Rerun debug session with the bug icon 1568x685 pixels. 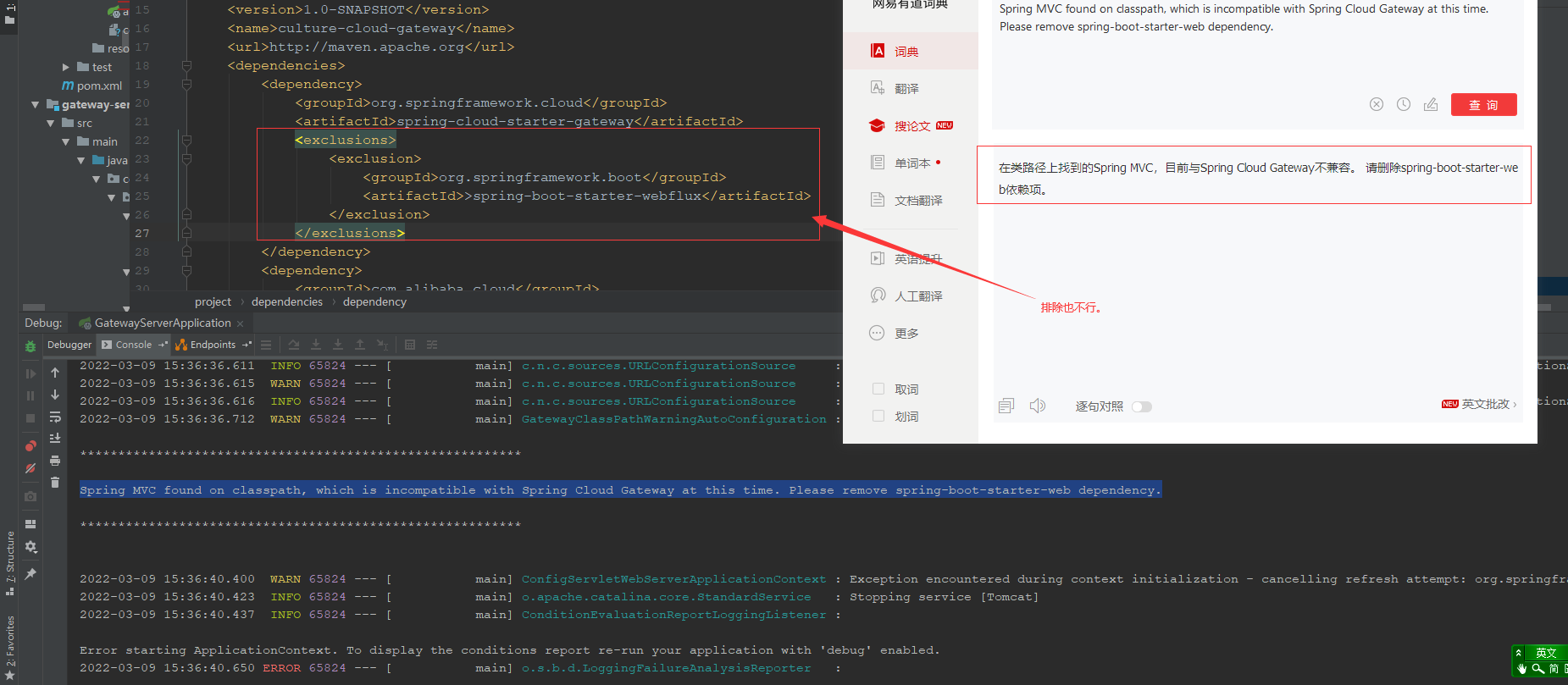click(30, 346)
